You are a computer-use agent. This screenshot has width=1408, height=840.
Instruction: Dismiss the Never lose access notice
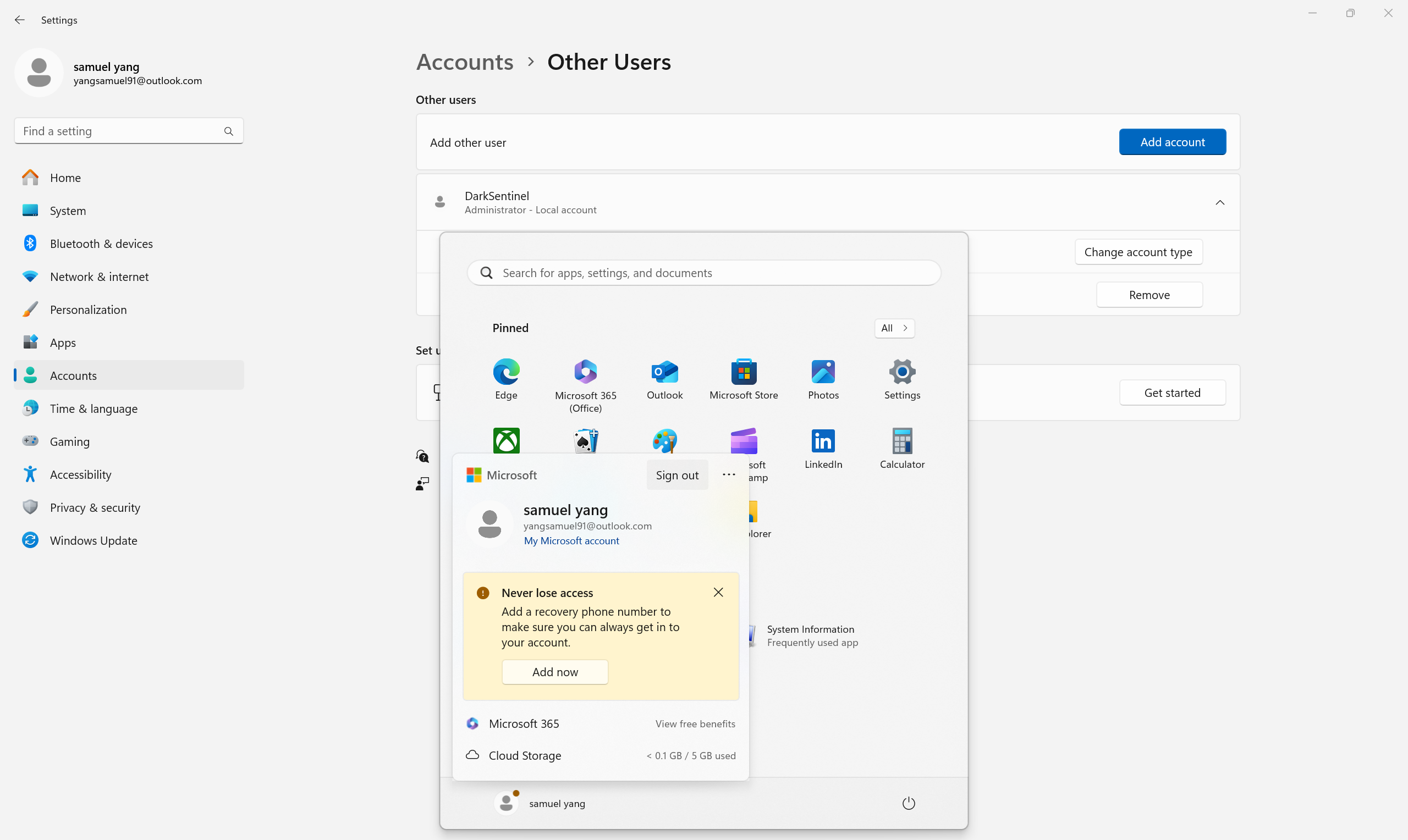718,592
